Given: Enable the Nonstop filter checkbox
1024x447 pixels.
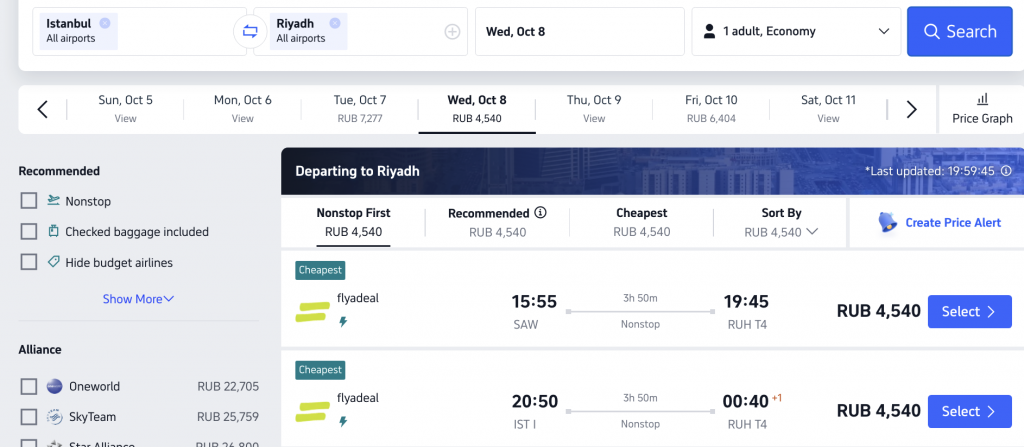Looking at the screenshot, I should 29,201.
